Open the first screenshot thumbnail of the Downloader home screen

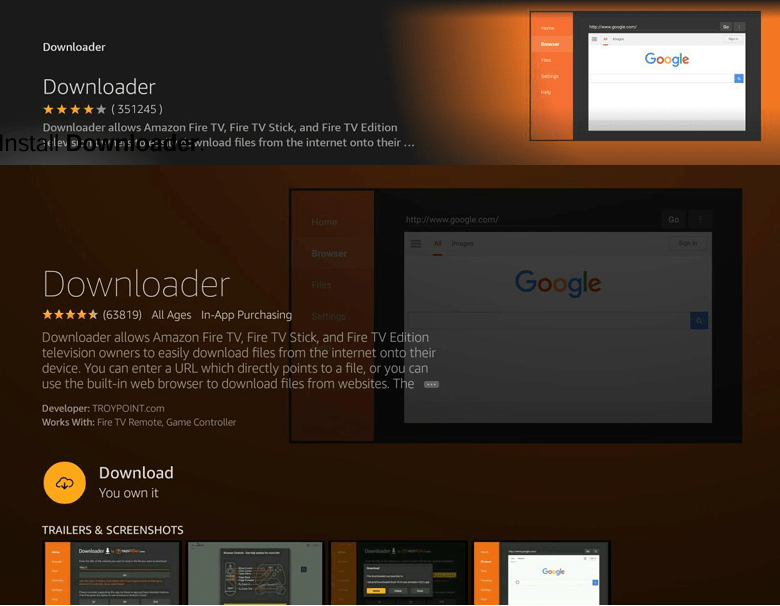click(112, 573)
